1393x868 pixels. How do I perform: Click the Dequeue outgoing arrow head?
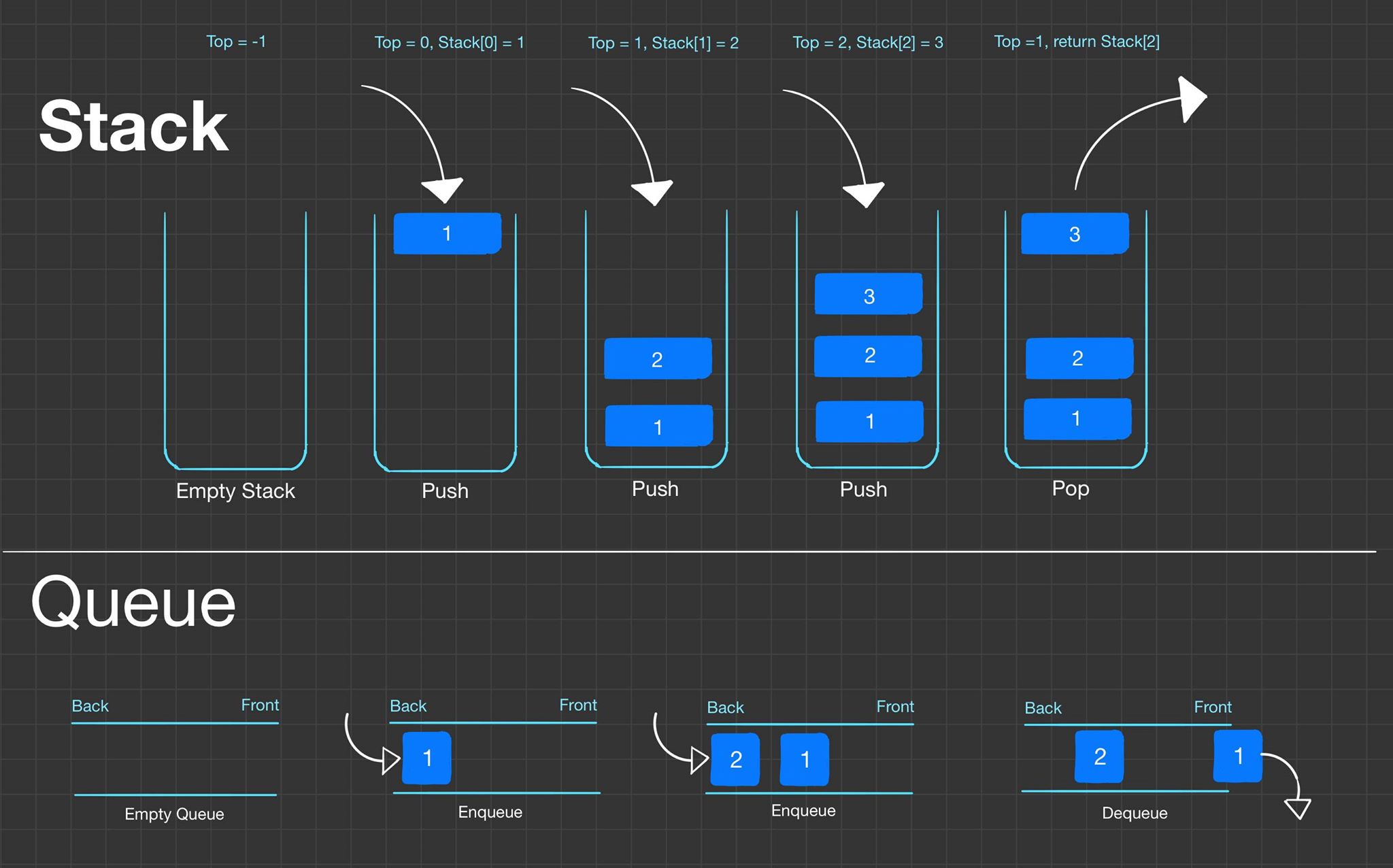[x=1298, y=808]
